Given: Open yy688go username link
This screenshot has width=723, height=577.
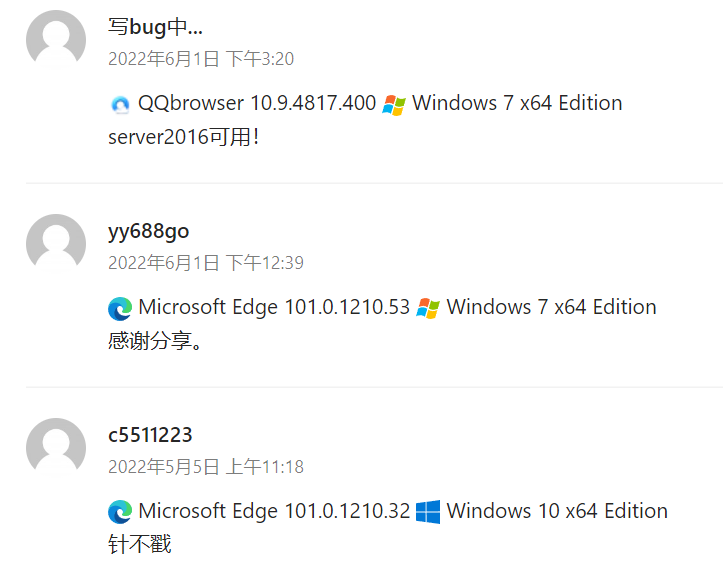Looking at the screenshot, I should coord(148,231).
